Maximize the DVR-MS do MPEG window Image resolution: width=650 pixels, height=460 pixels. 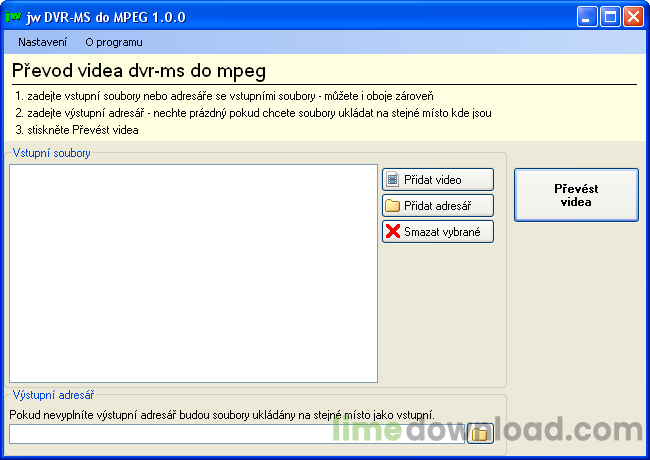[610, 17]
